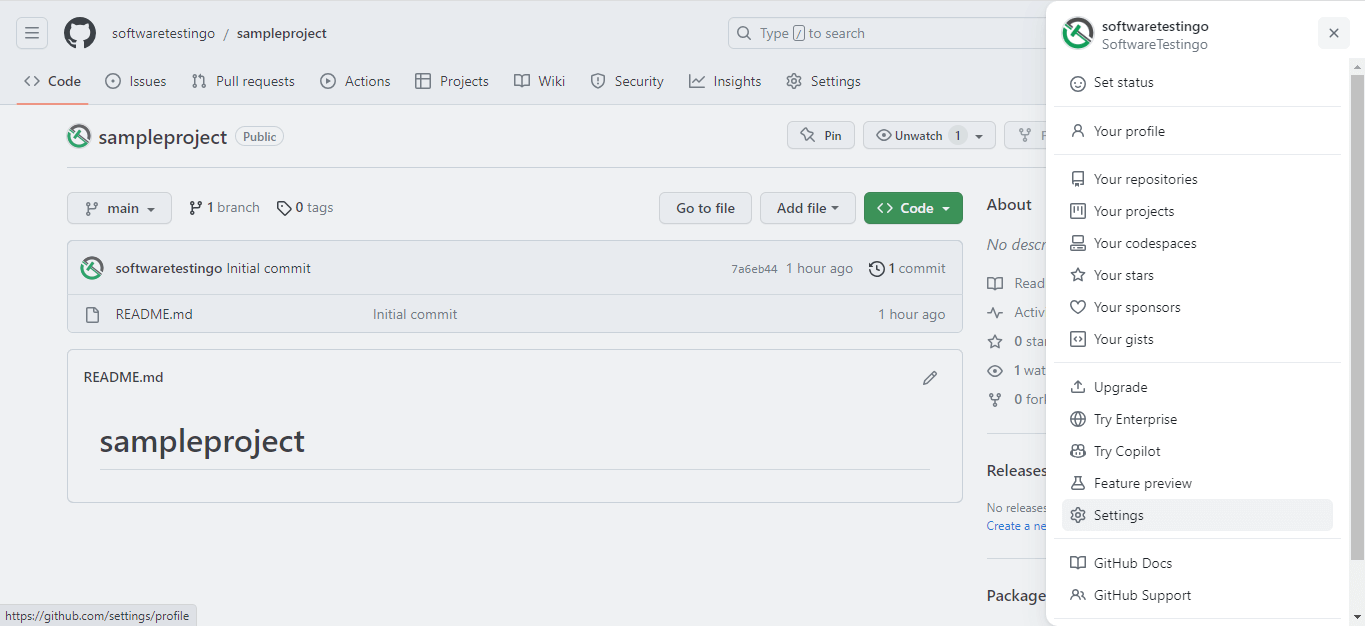
Task: Click the account menu vertical scrollbar
Action: click(x=1357, y=316)
